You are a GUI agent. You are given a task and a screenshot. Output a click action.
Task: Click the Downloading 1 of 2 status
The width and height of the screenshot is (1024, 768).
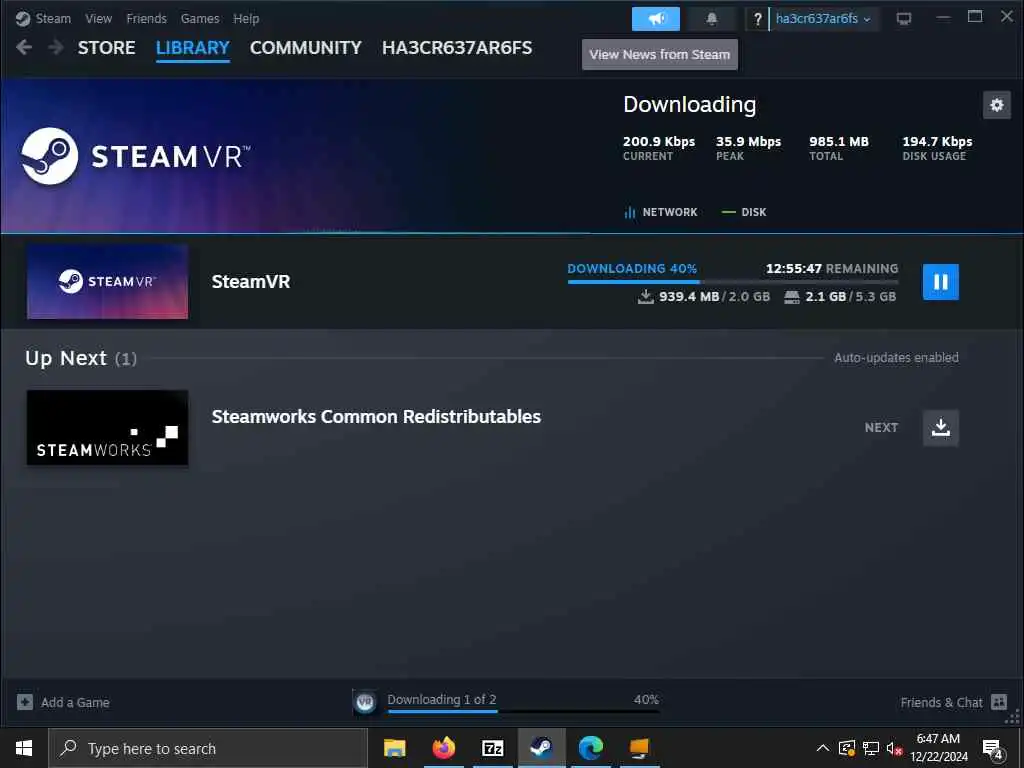coord(441,699)
